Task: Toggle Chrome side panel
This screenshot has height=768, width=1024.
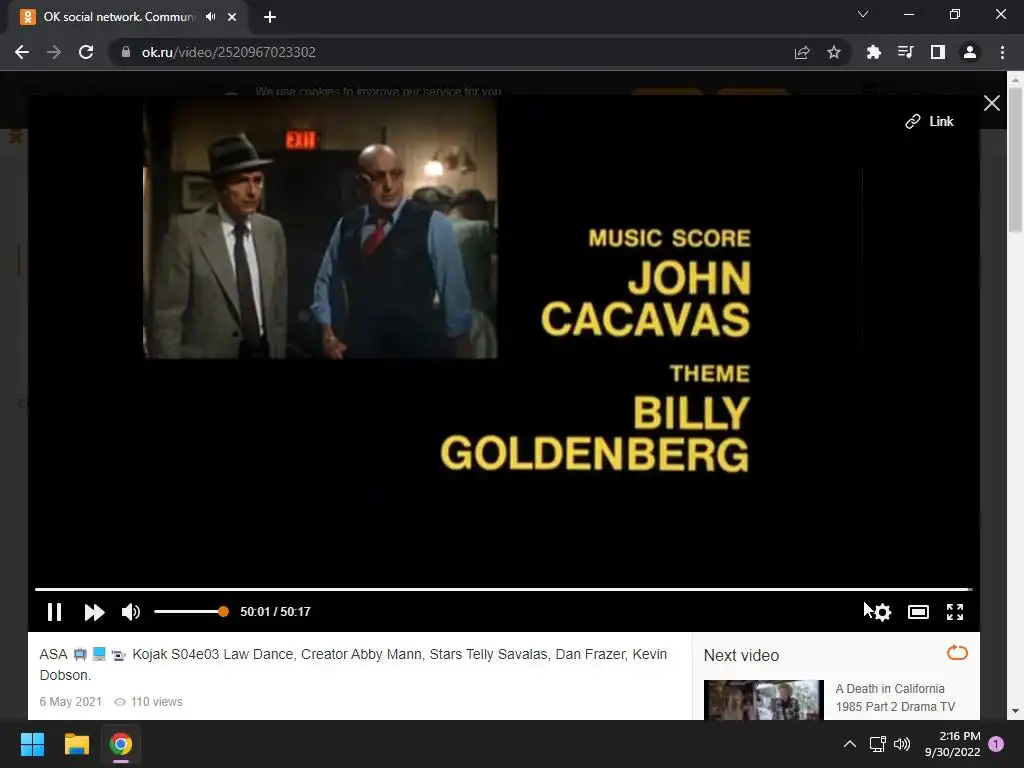Action: coord(938,52)
